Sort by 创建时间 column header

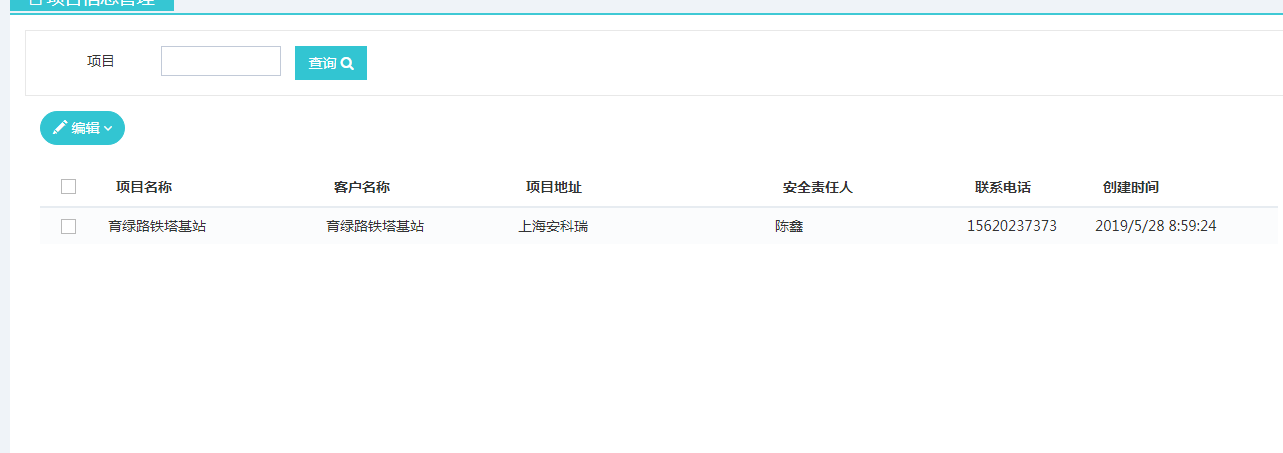click(x=1131, y=187)
